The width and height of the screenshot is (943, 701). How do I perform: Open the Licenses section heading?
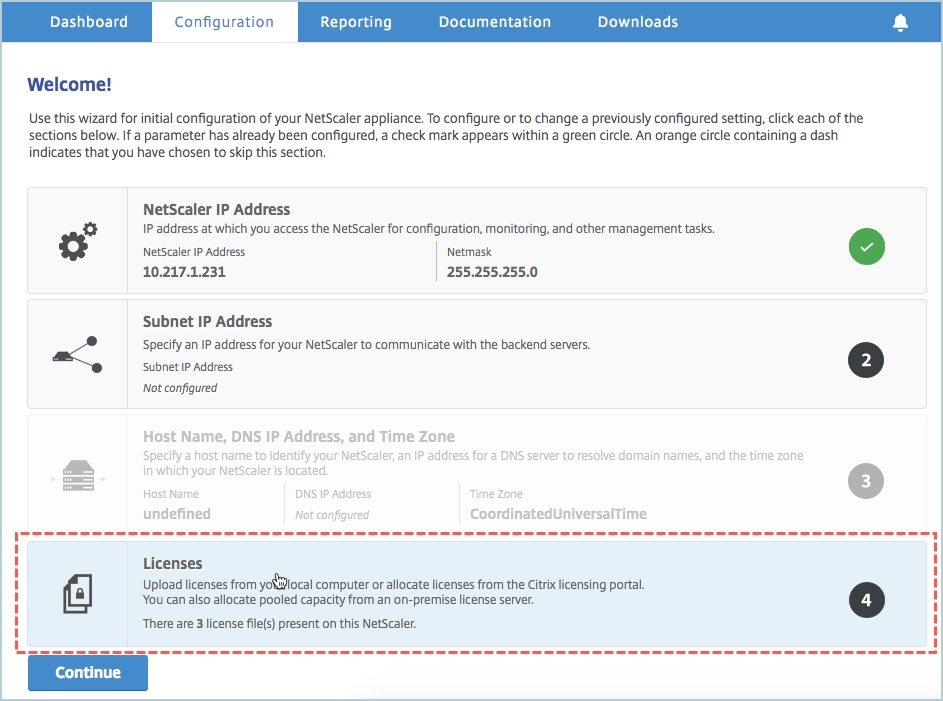tap(173, 563)
